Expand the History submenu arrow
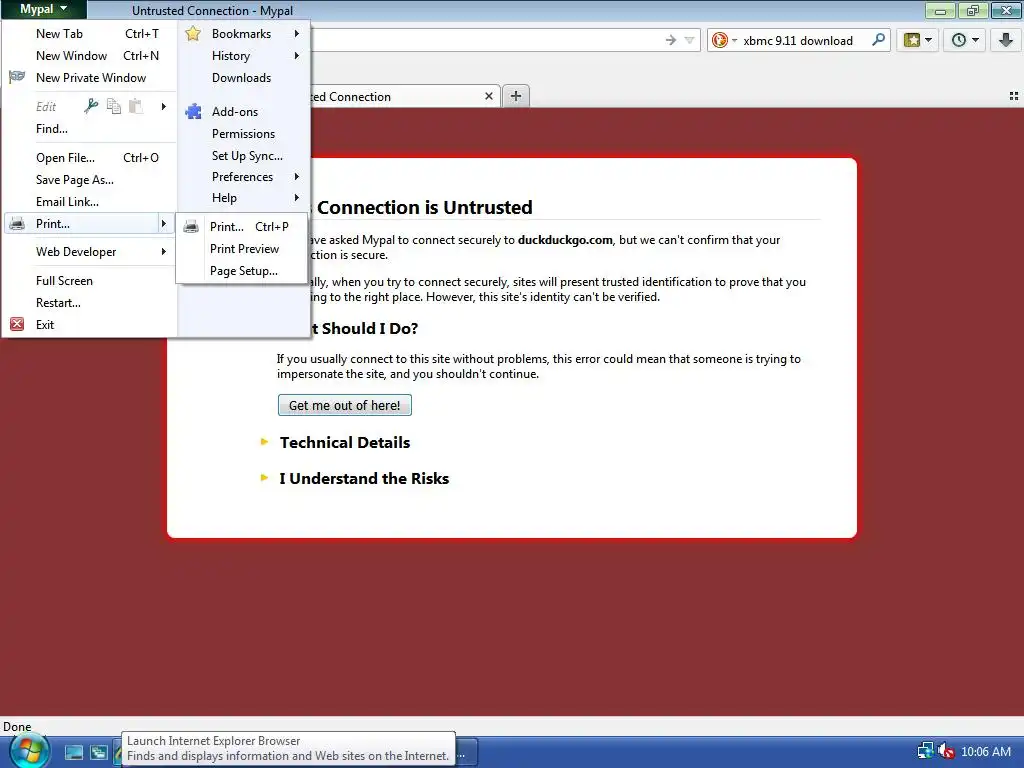Screen dimensions: 1024x768 point(296,56)
